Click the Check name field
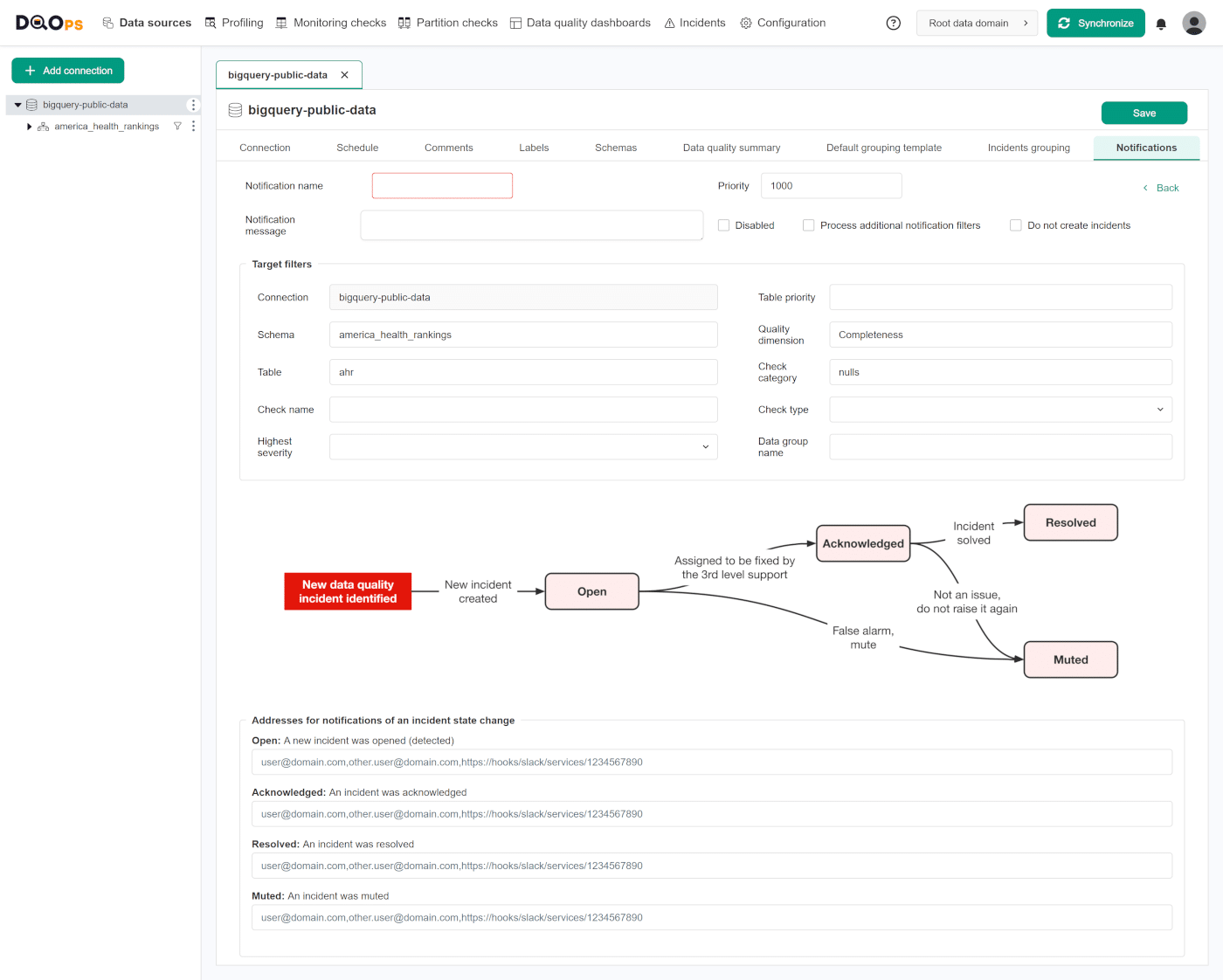The height and width of the screenshot is (980, 1223). [523, 410]
